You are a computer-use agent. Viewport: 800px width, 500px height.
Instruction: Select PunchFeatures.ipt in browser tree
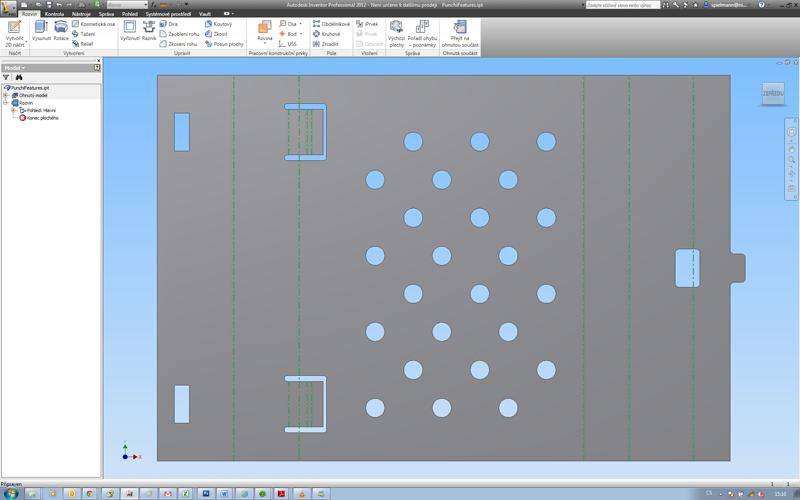(x=27, y=88)
